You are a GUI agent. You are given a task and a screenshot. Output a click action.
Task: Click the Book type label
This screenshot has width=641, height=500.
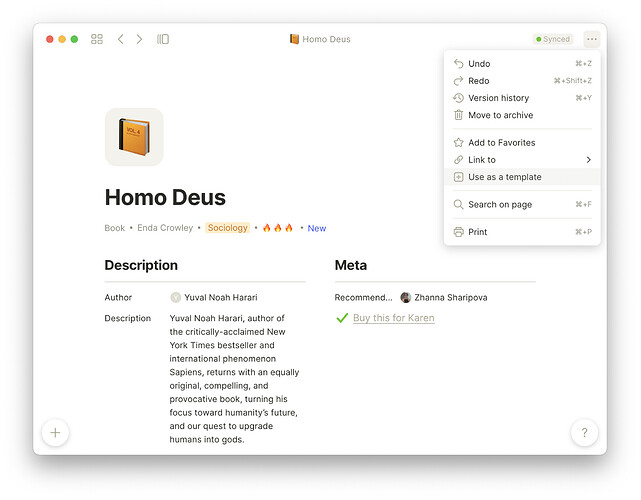tap(114, 228)
